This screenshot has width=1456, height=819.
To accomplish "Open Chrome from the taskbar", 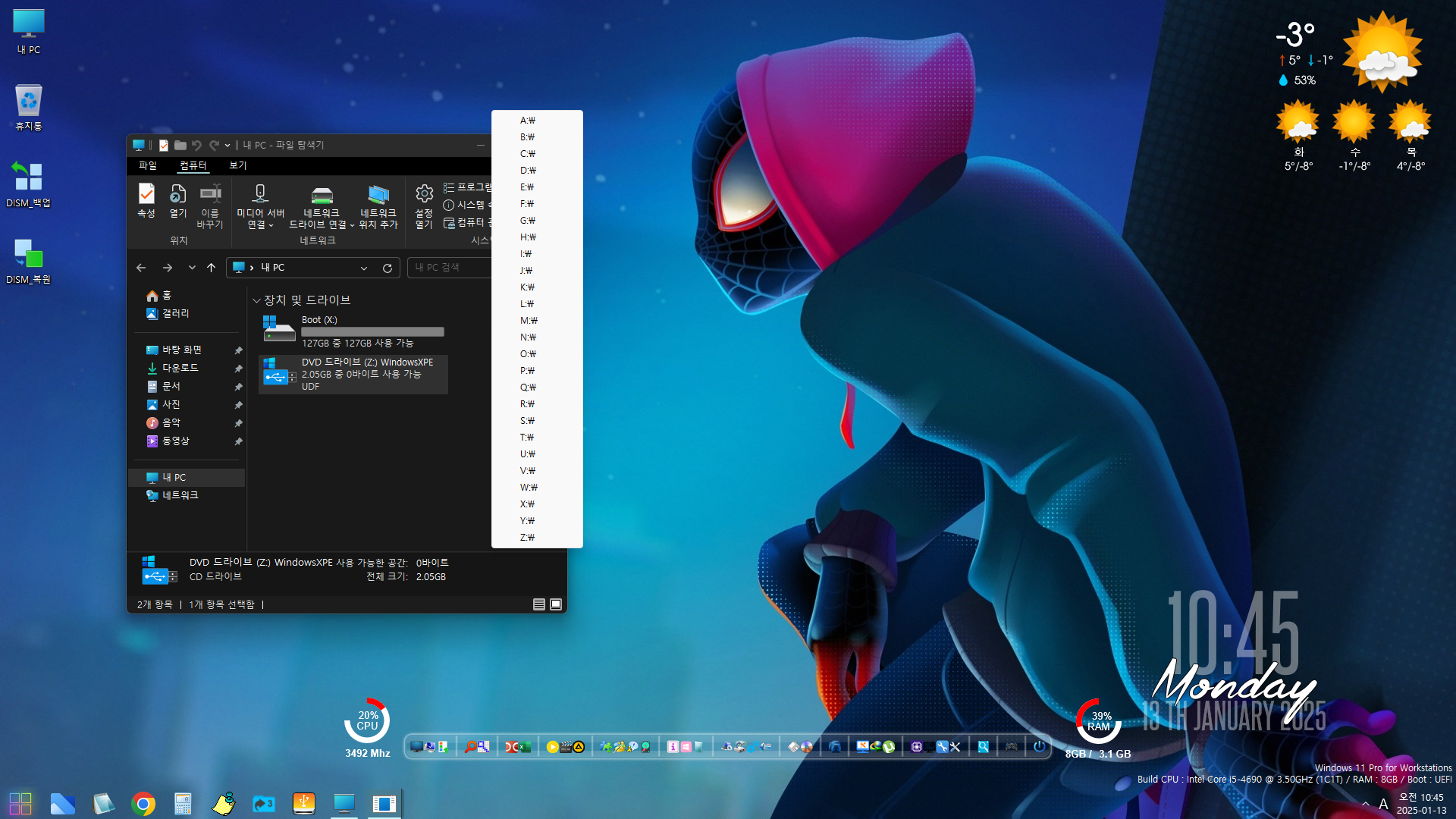I will [143, 803].
